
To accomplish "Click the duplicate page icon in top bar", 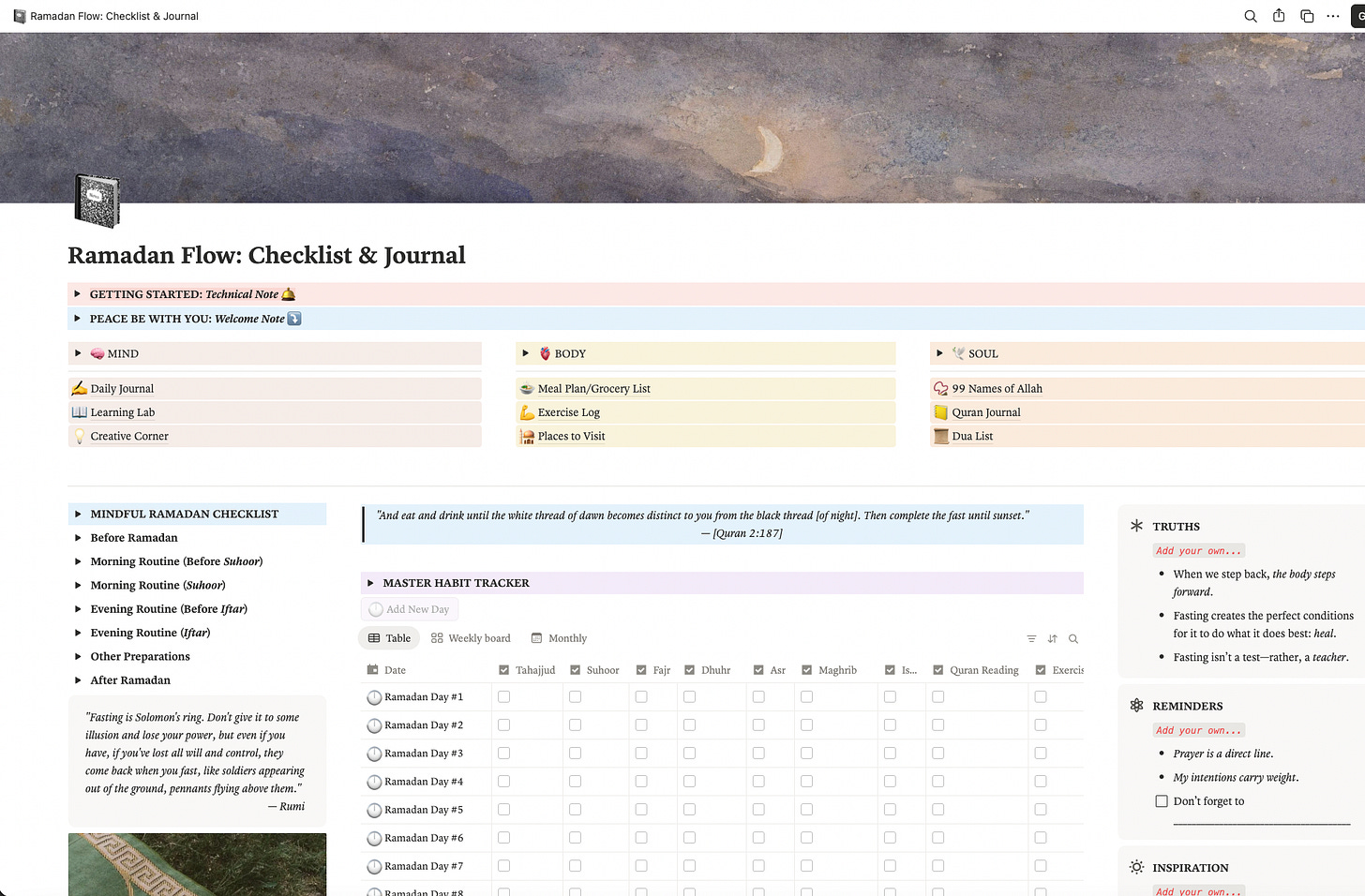I will (1307, 16).
